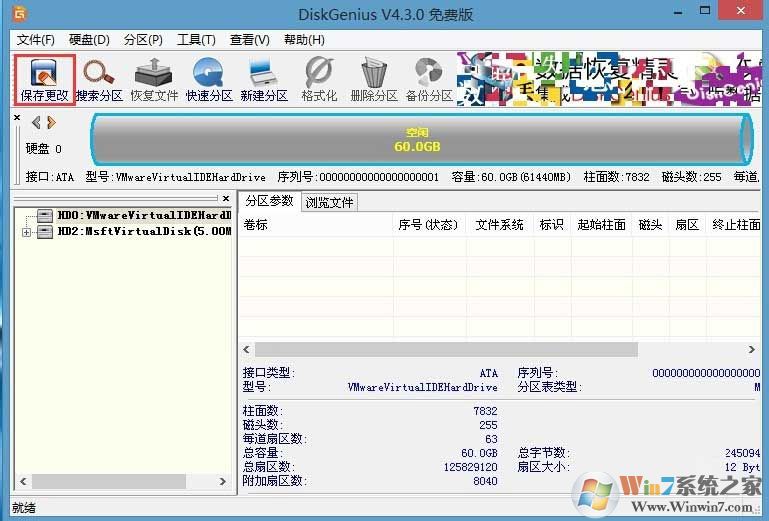This screenshot has height=521, width=769.
Task: Click left tree panel scrollbar right arrow
Action: coord(223,481)
